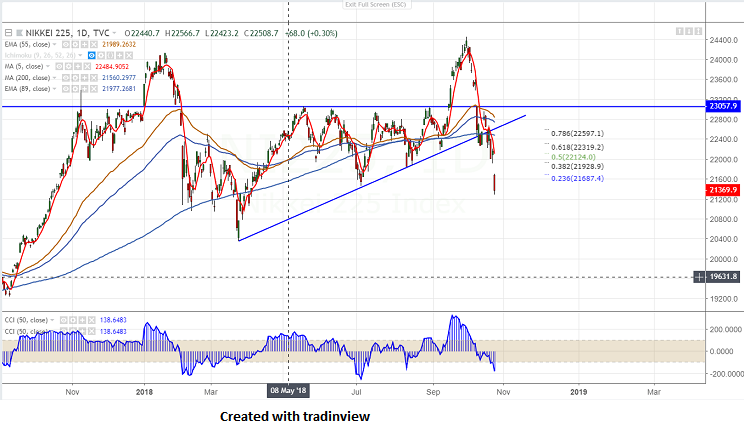Open the NIKKEI 225 symbol legend dropdown arrow
This screenshot has width=744, height=427.
(114, 33)
